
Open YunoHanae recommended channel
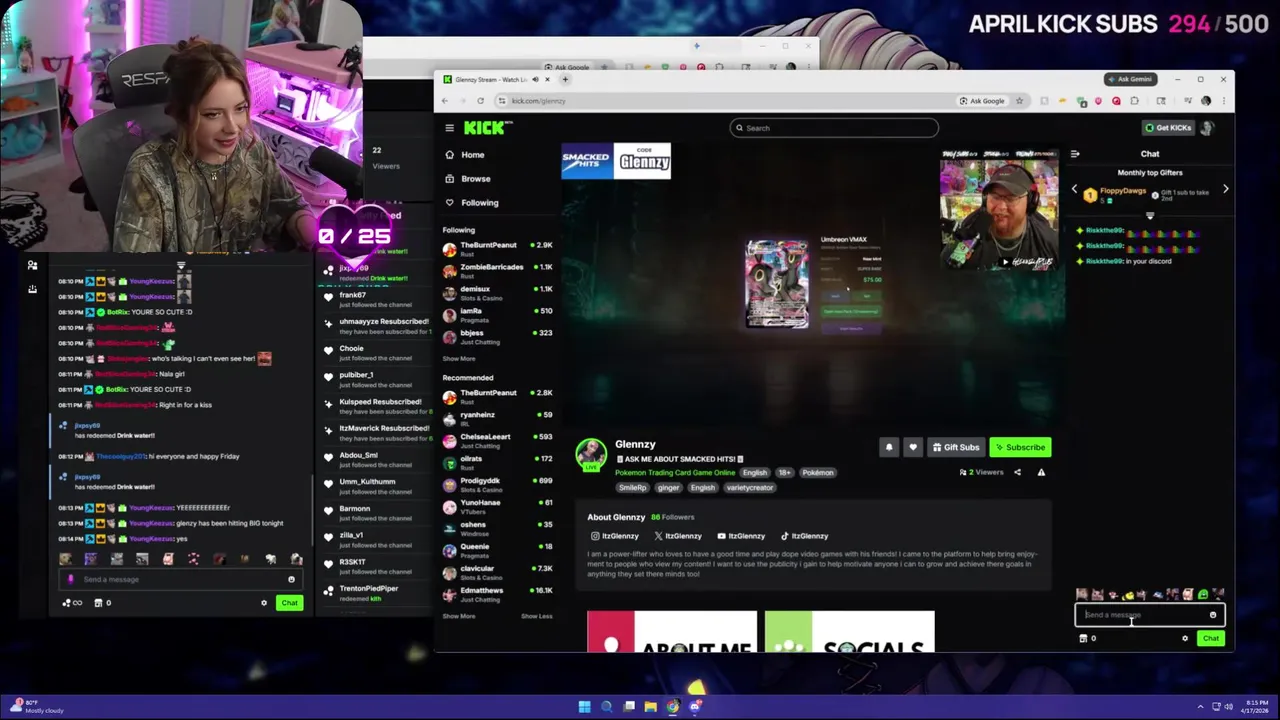[x=497, y=506]
